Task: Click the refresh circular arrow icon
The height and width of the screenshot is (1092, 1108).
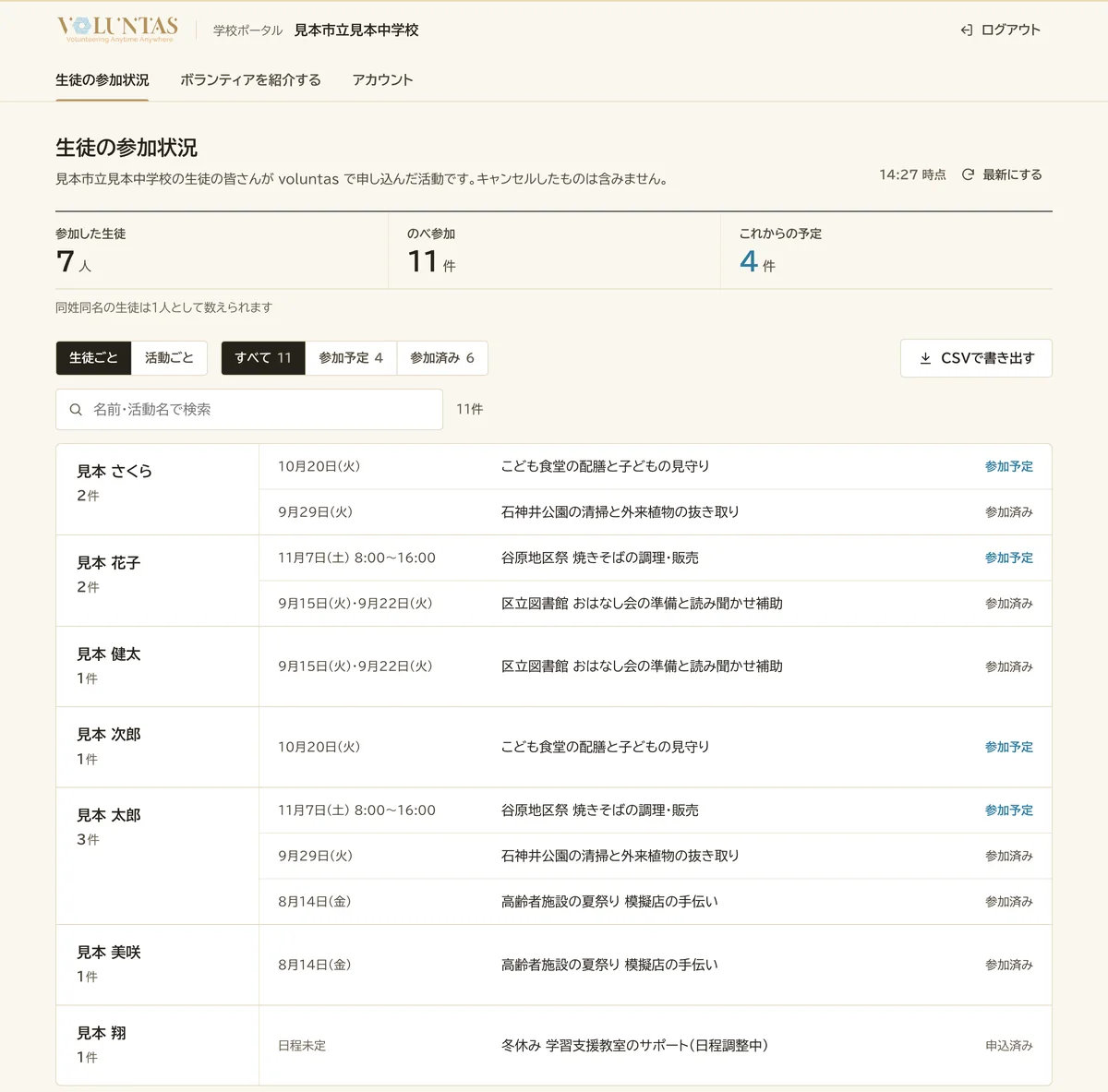Action: click(x=968, y=174)
